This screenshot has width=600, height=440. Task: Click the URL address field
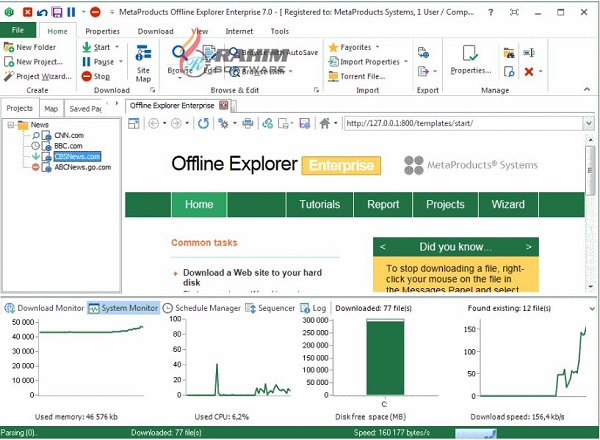coord(460,123)
